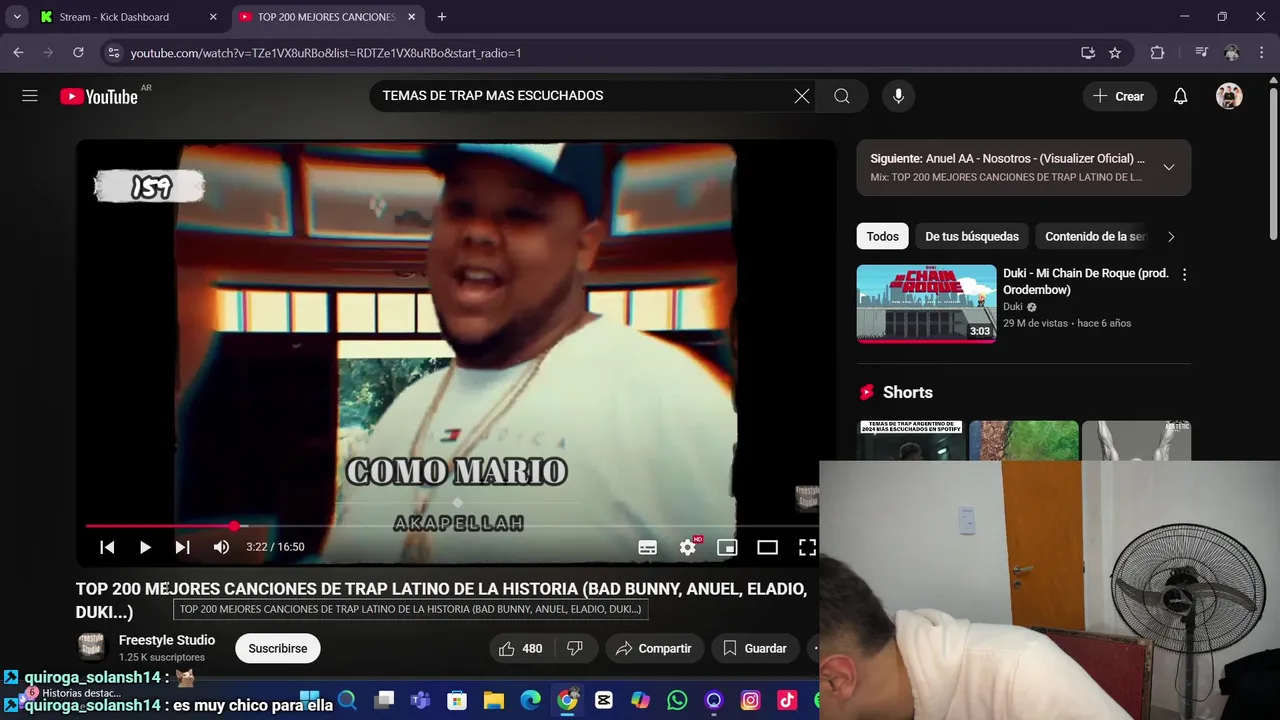The width and height of the screenshot is (1280, 720).
Task: Reload the page
Action: click(78, 53)
